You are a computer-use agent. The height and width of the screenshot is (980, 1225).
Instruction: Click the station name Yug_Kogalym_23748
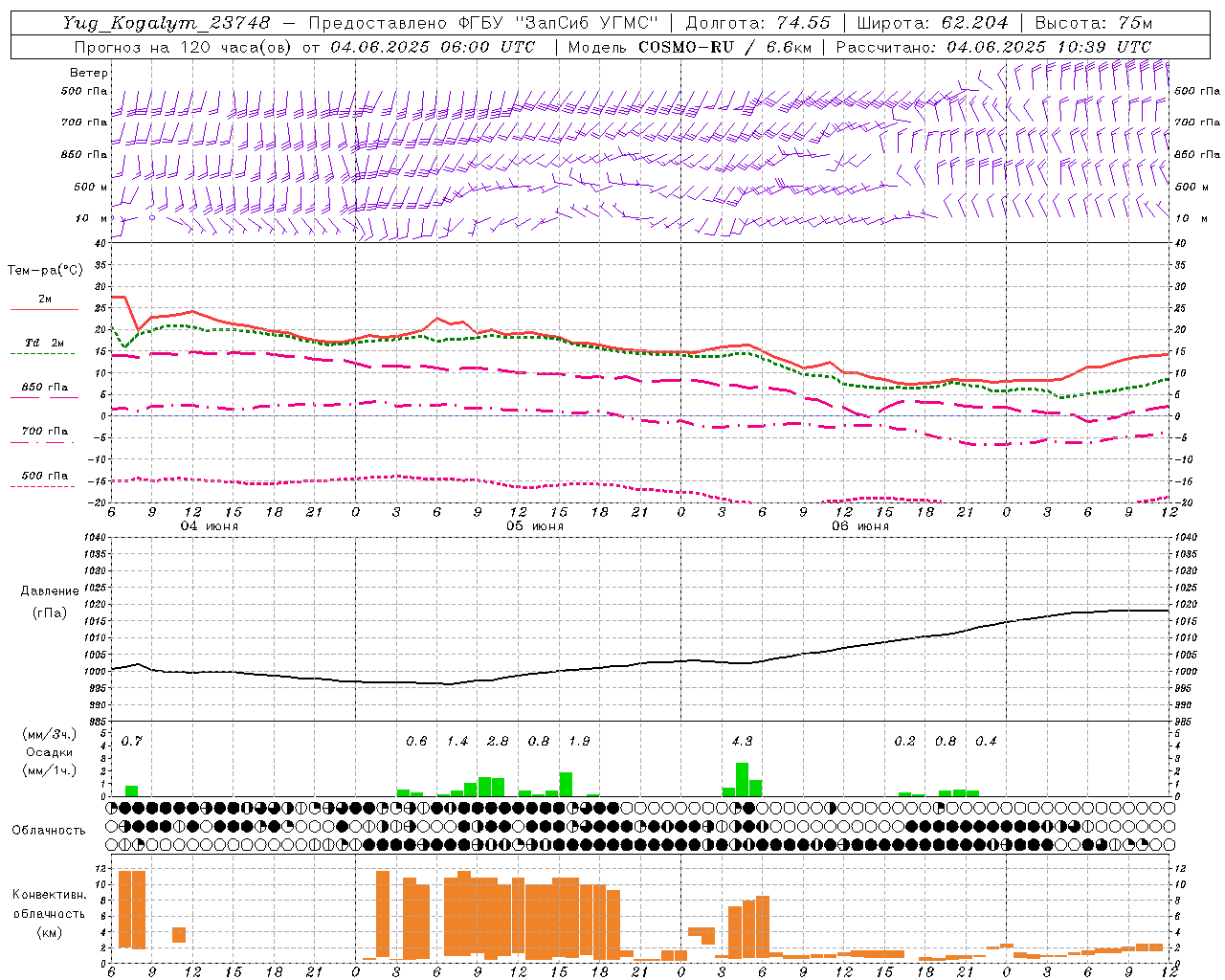tap(167, 23)
